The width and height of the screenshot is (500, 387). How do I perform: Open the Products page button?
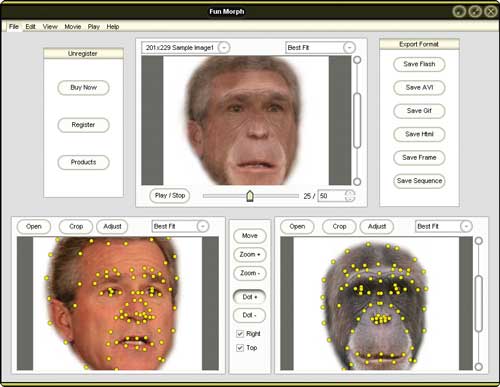[83, 162]
